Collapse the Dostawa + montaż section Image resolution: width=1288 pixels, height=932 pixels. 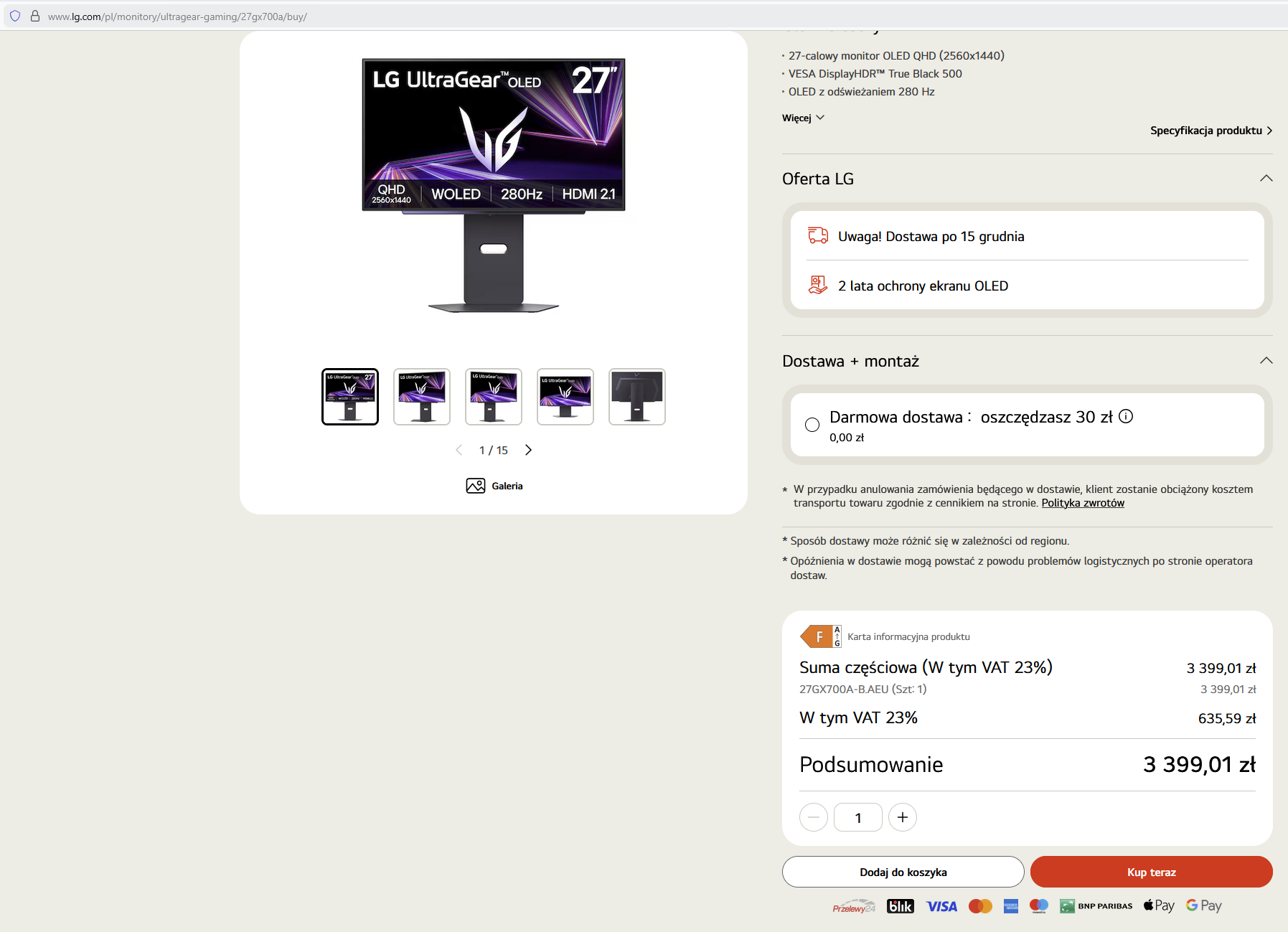coord(1266,360)
